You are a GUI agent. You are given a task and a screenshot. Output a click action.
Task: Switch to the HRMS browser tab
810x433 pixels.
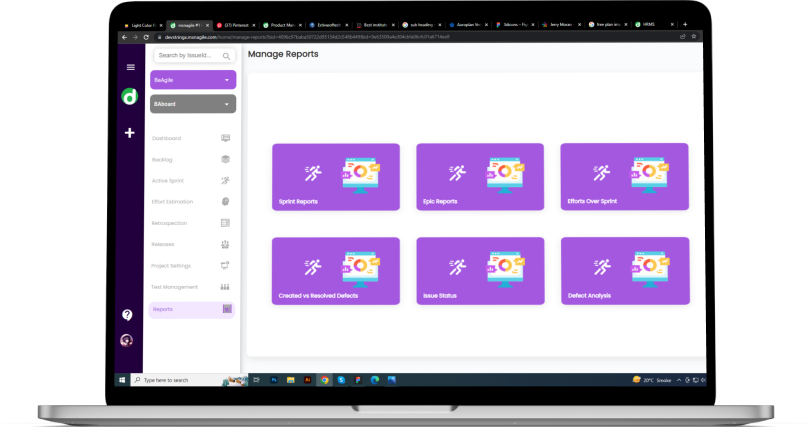[653, 24]
